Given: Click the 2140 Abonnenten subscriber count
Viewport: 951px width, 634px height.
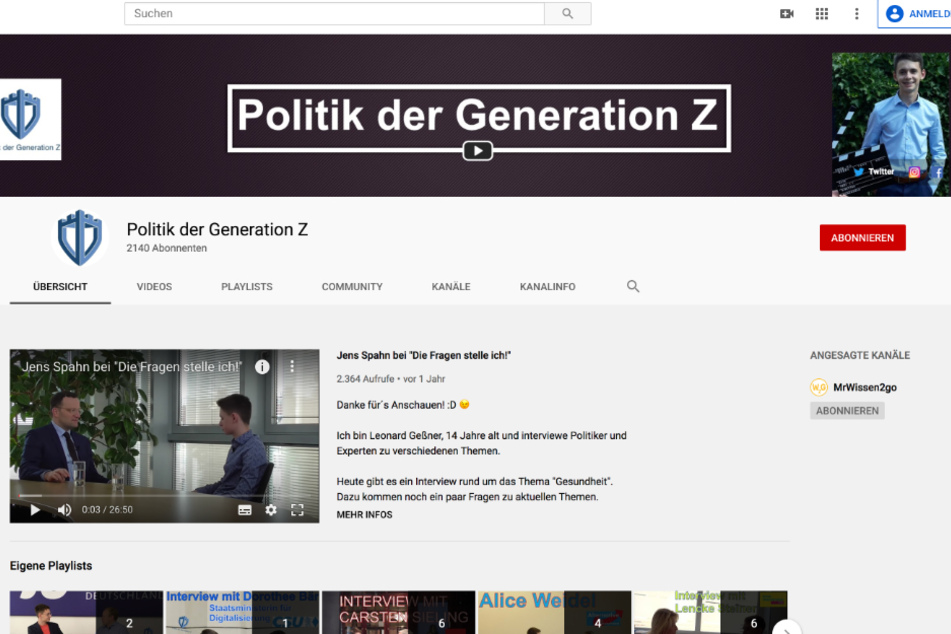Looking at the screenshot, I should (x=167, y=248).
